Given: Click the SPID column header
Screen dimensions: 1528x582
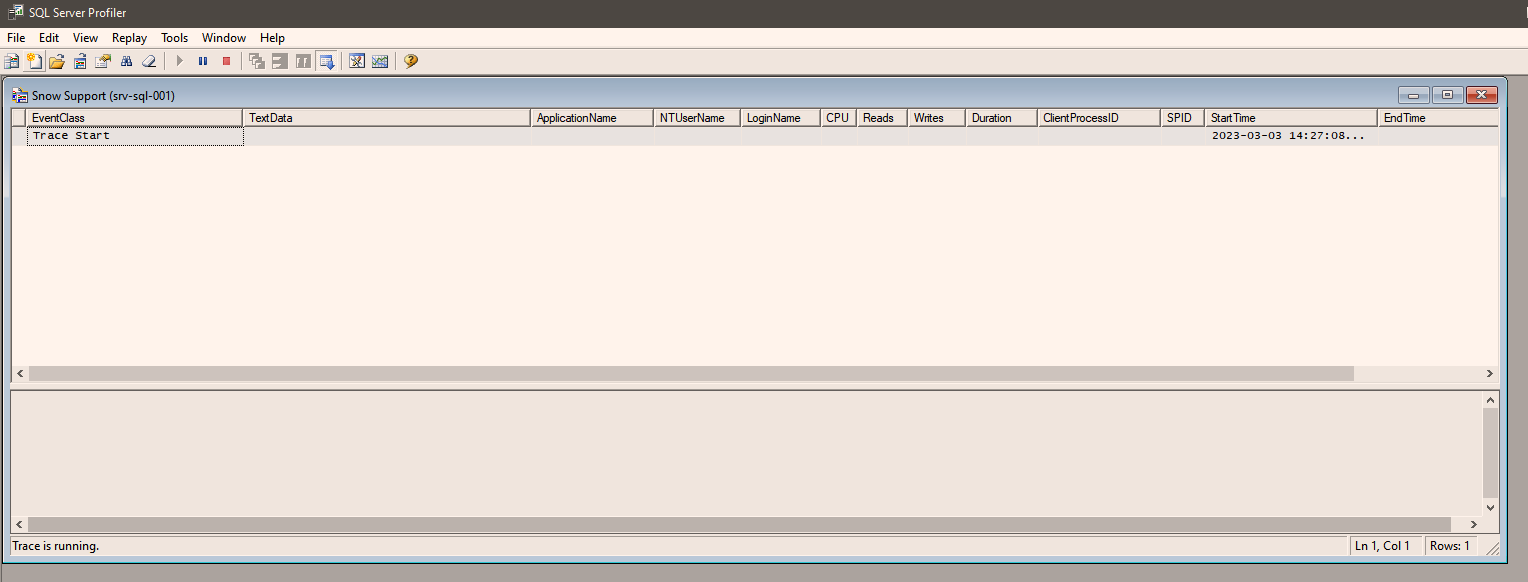Looking at the screenshot, I should pyautogui.click(x=1182, y=118).
